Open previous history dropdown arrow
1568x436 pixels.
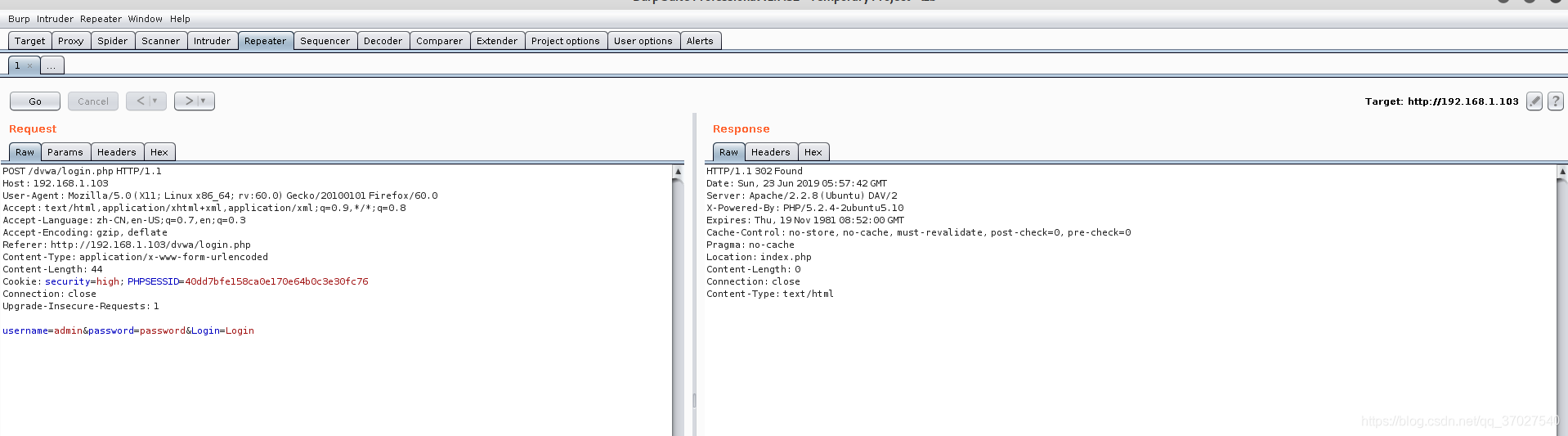[155, 101]
